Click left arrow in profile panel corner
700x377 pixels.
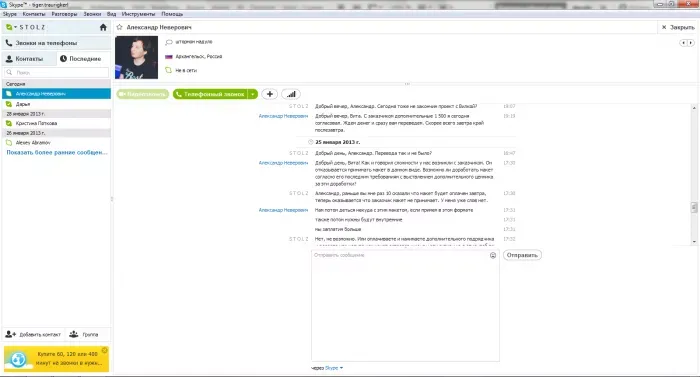[683, 43]
